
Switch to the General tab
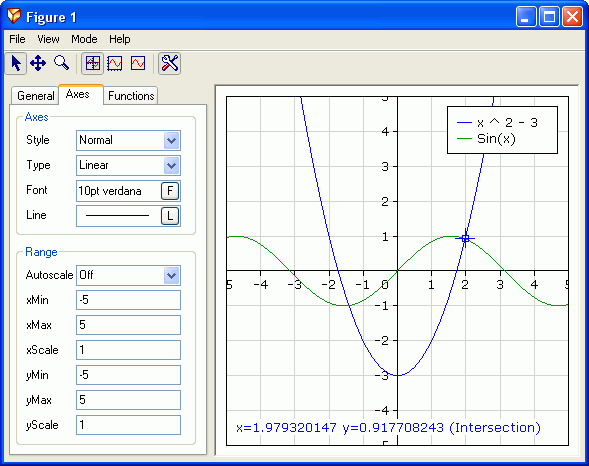click(36, 96)
